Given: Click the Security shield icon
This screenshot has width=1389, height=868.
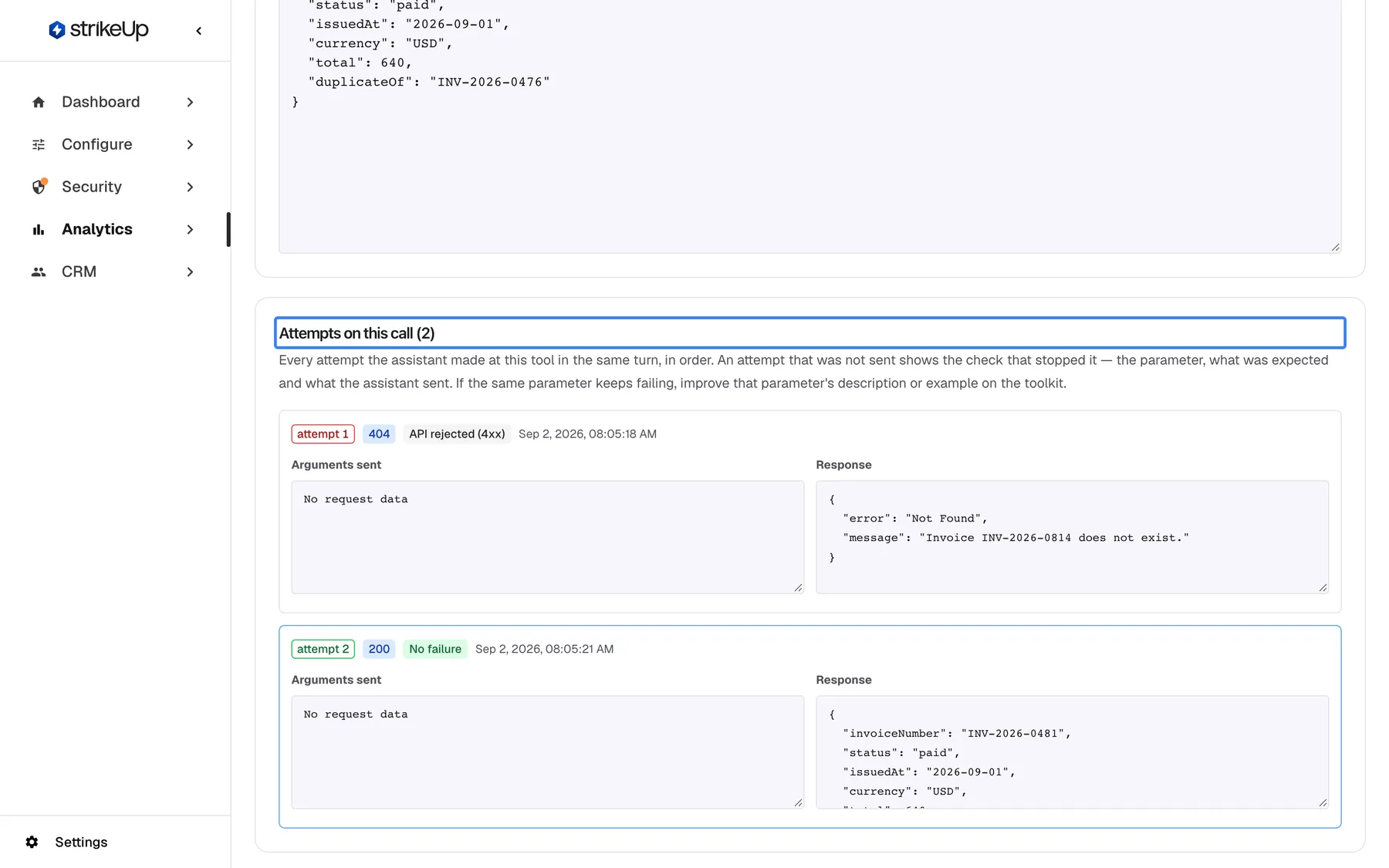Looking at the screenshot, I should (x=39, y=187).
